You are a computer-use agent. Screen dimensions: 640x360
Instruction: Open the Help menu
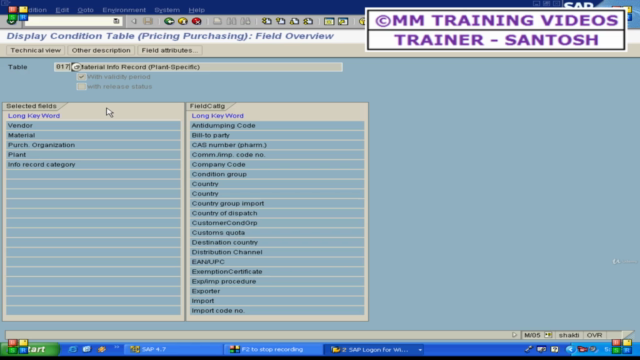[196, 10]
